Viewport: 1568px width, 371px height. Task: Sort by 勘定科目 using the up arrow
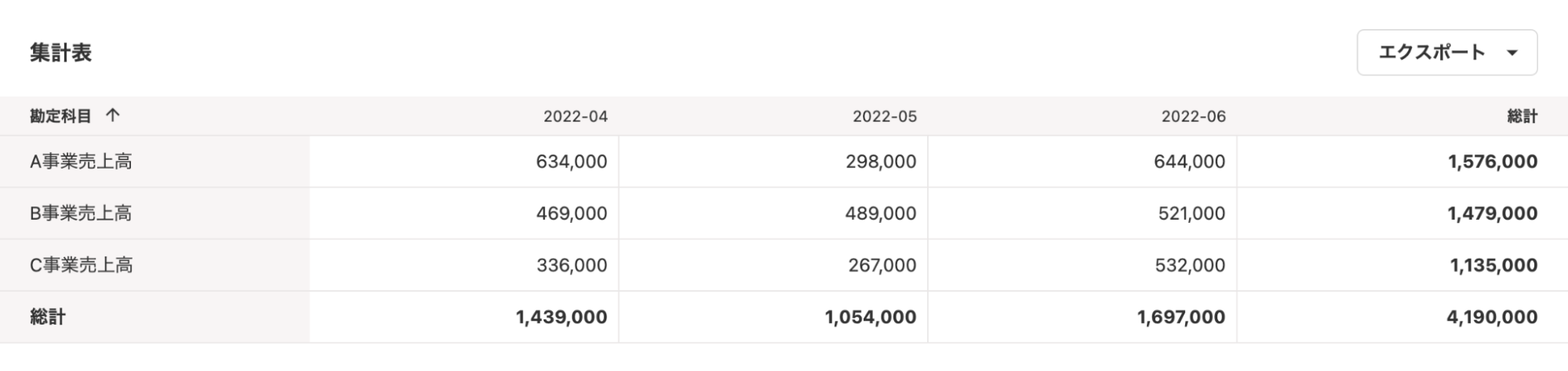[113, 116]
